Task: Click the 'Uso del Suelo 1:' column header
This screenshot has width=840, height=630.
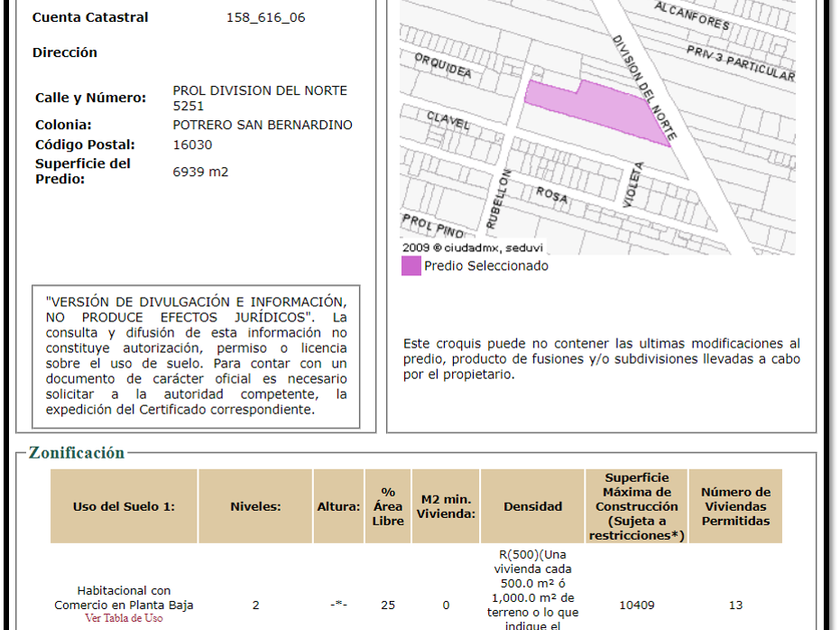Action: pos(124,506)
